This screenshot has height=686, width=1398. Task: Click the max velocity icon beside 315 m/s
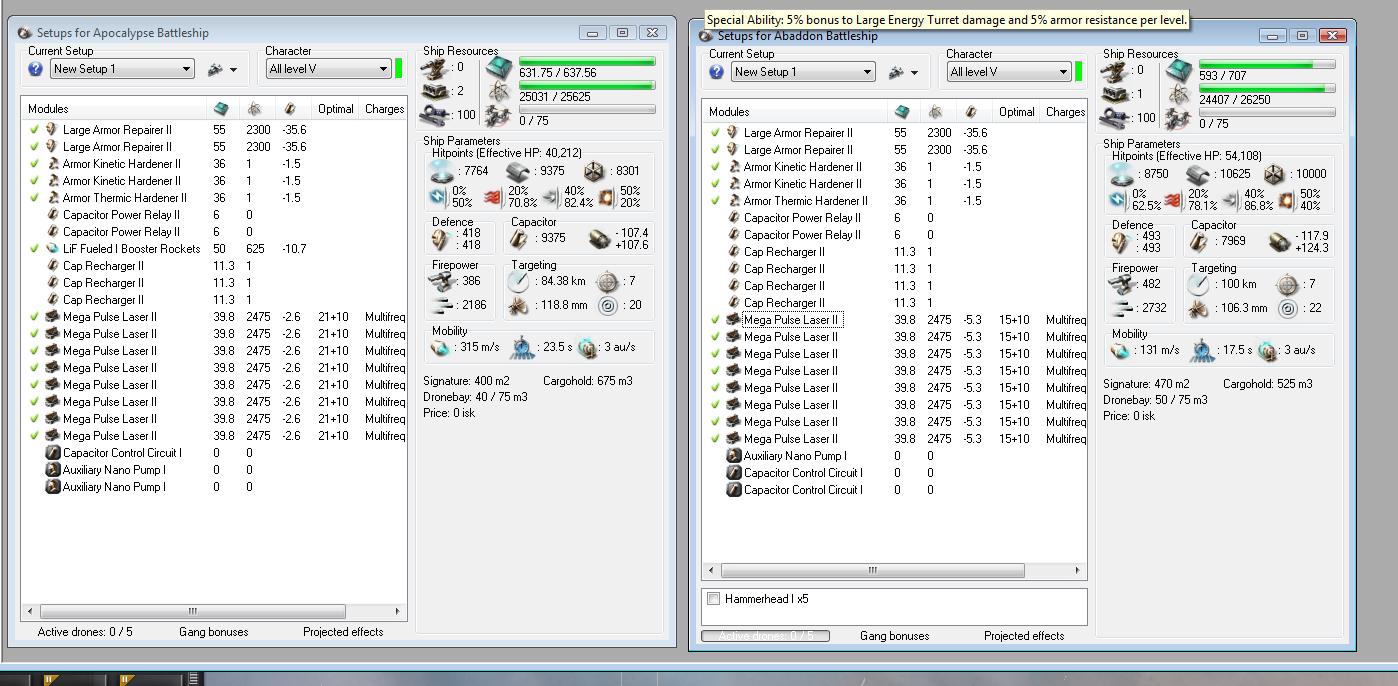[x=439, y=348]
